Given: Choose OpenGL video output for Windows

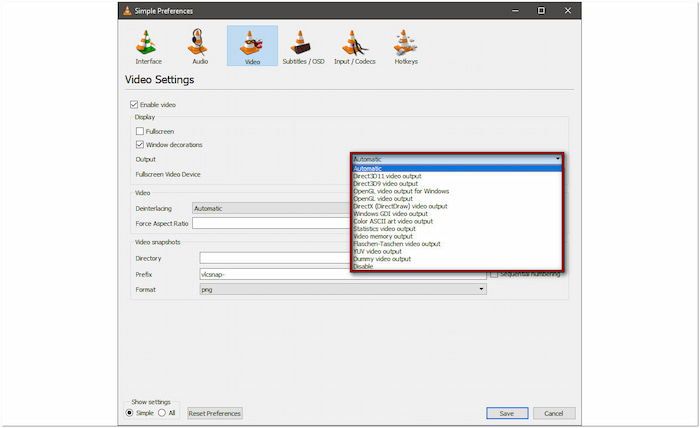Looking at the screenshot, I should [457, 191].
